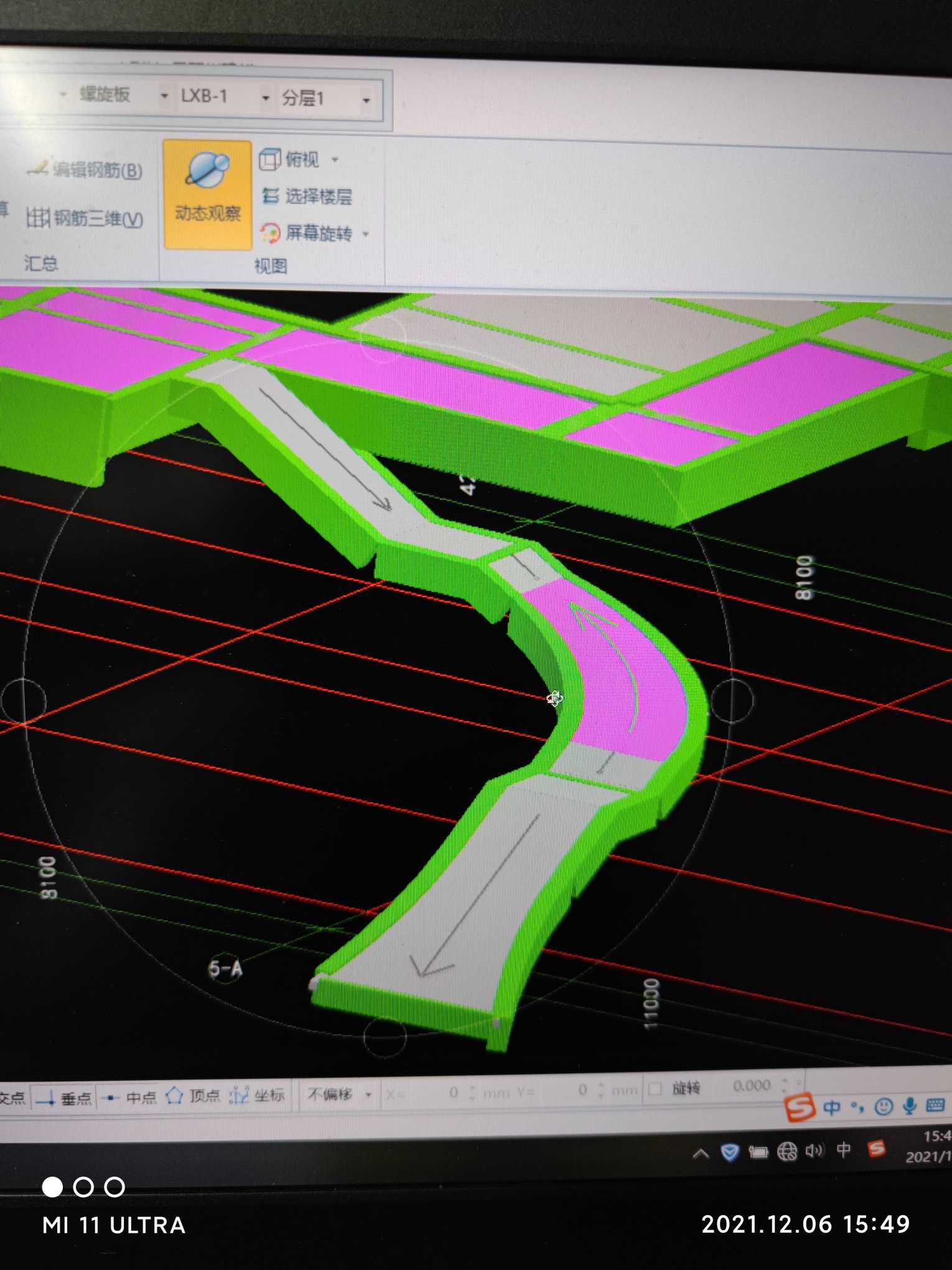
Task: Open Sogou soft keyboard icon
Action: (935, 1105)
